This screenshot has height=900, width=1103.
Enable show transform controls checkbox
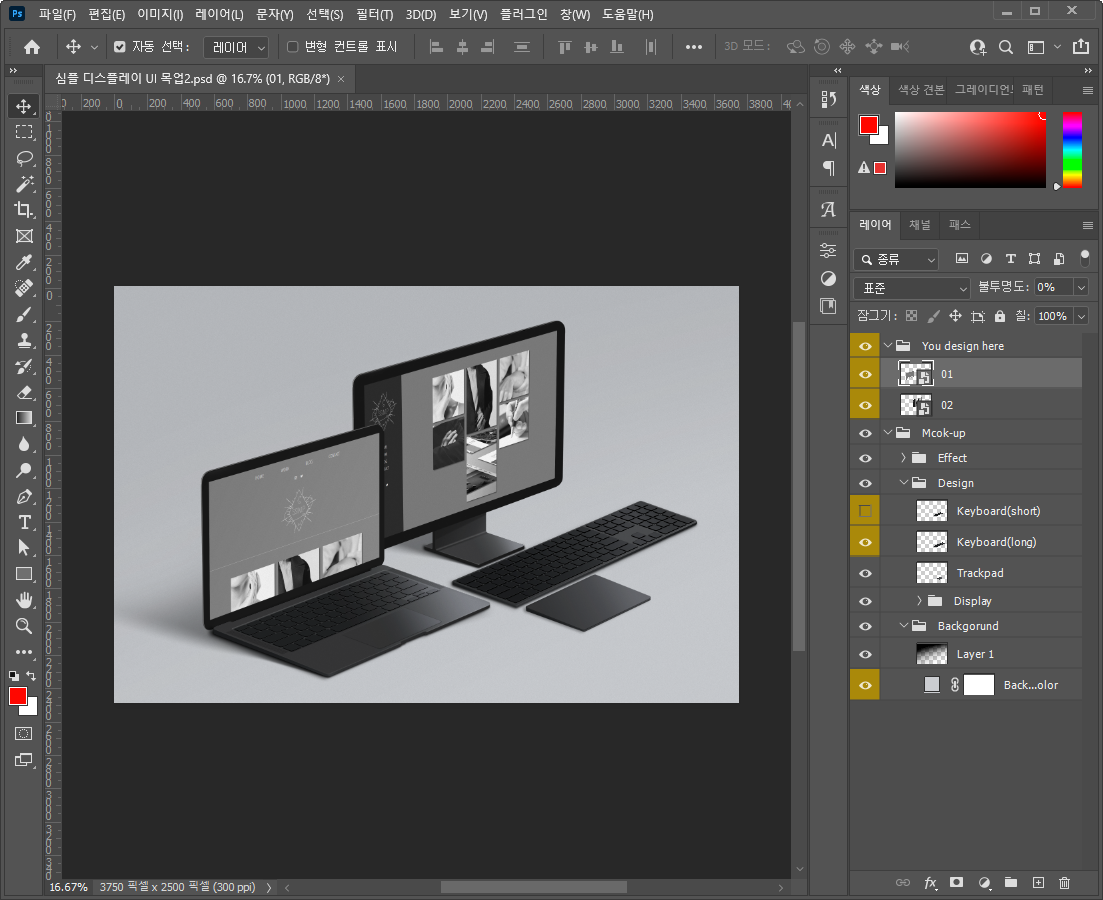pyautogui.click(x=293, y=46)
